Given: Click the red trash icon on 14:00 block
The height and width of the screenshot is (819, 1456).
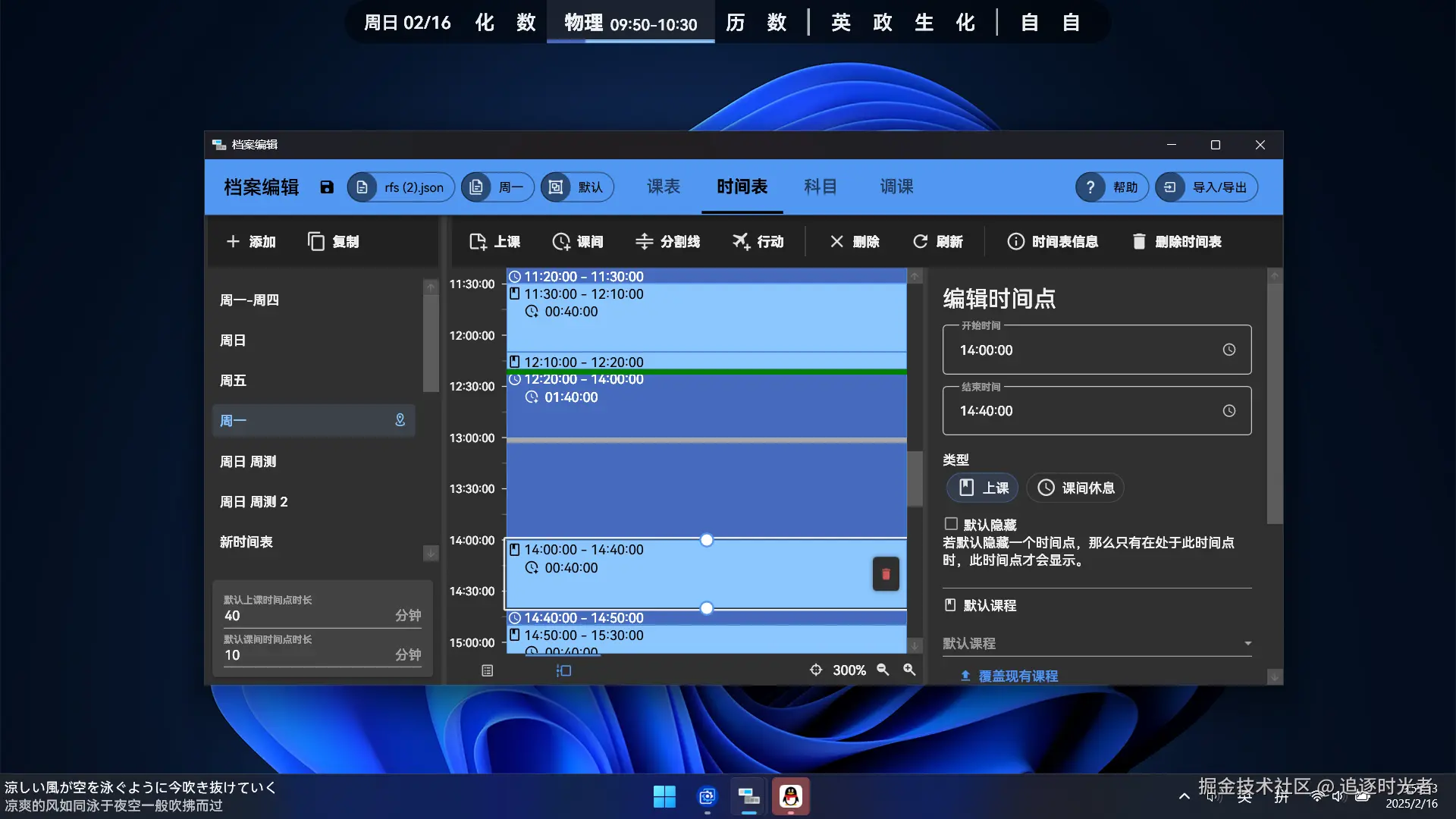Looking at the screenshot, I should [886, 574].
